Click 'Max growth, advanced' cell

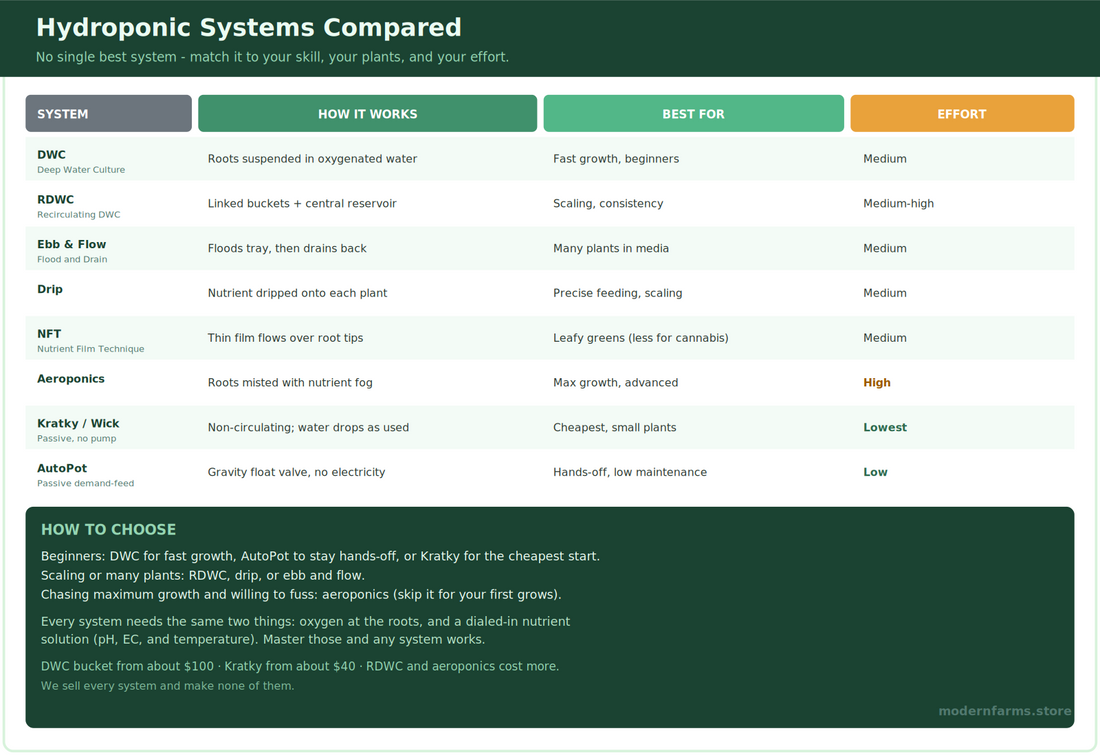point(615,383)
